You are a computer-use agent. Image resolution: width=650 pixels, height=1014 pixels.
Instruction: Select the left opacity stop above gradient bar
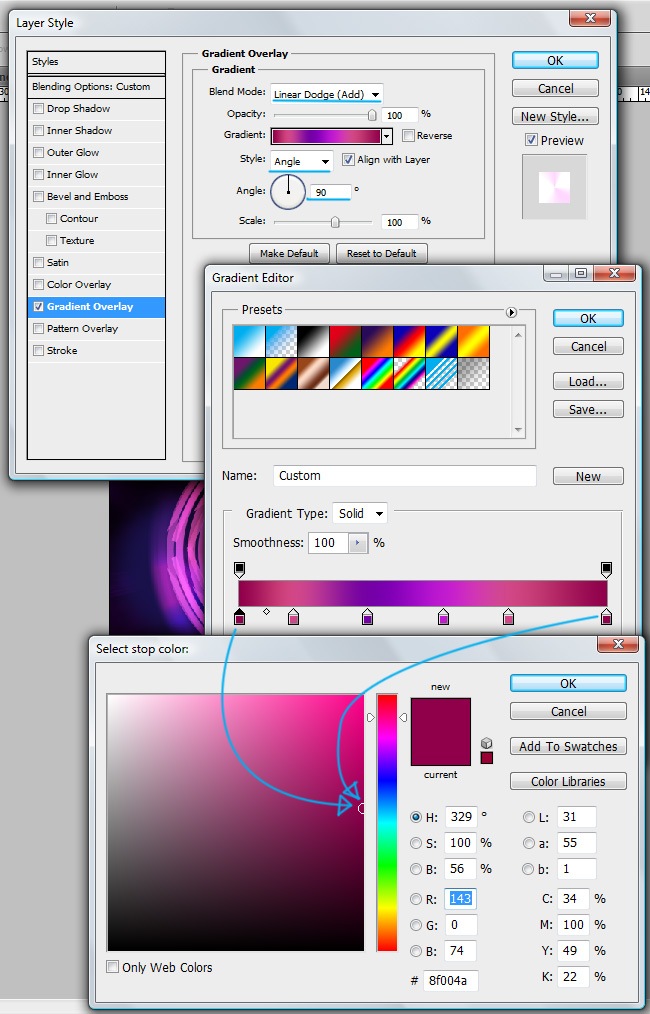pos(239,569)
